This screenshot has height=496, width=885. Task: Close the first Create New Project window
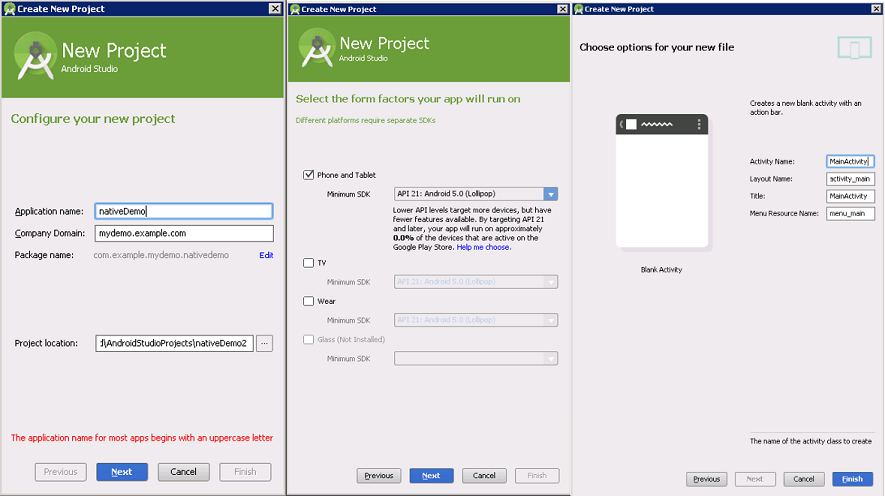coord(275,8)
